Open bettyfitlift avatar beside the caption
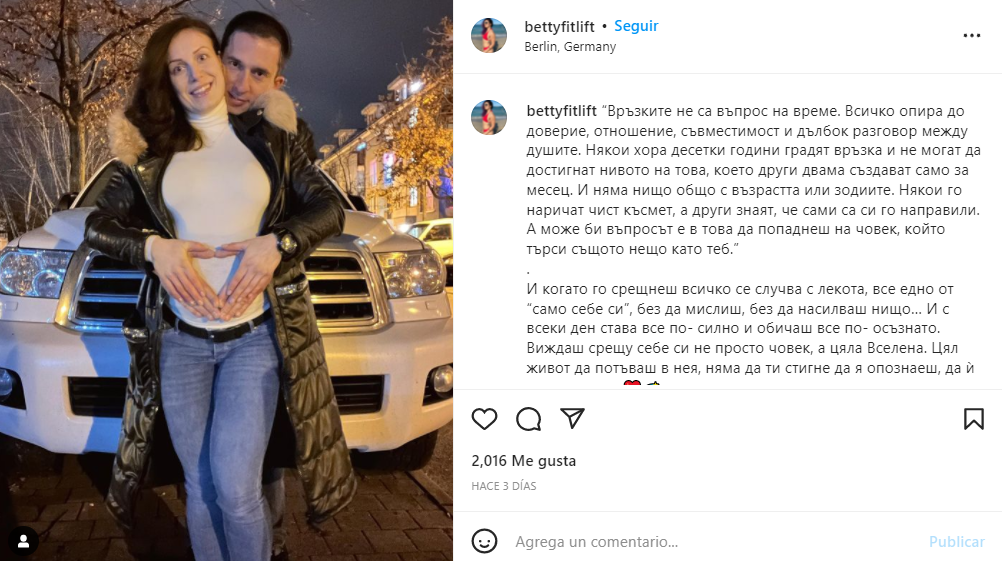 [489, 117]
